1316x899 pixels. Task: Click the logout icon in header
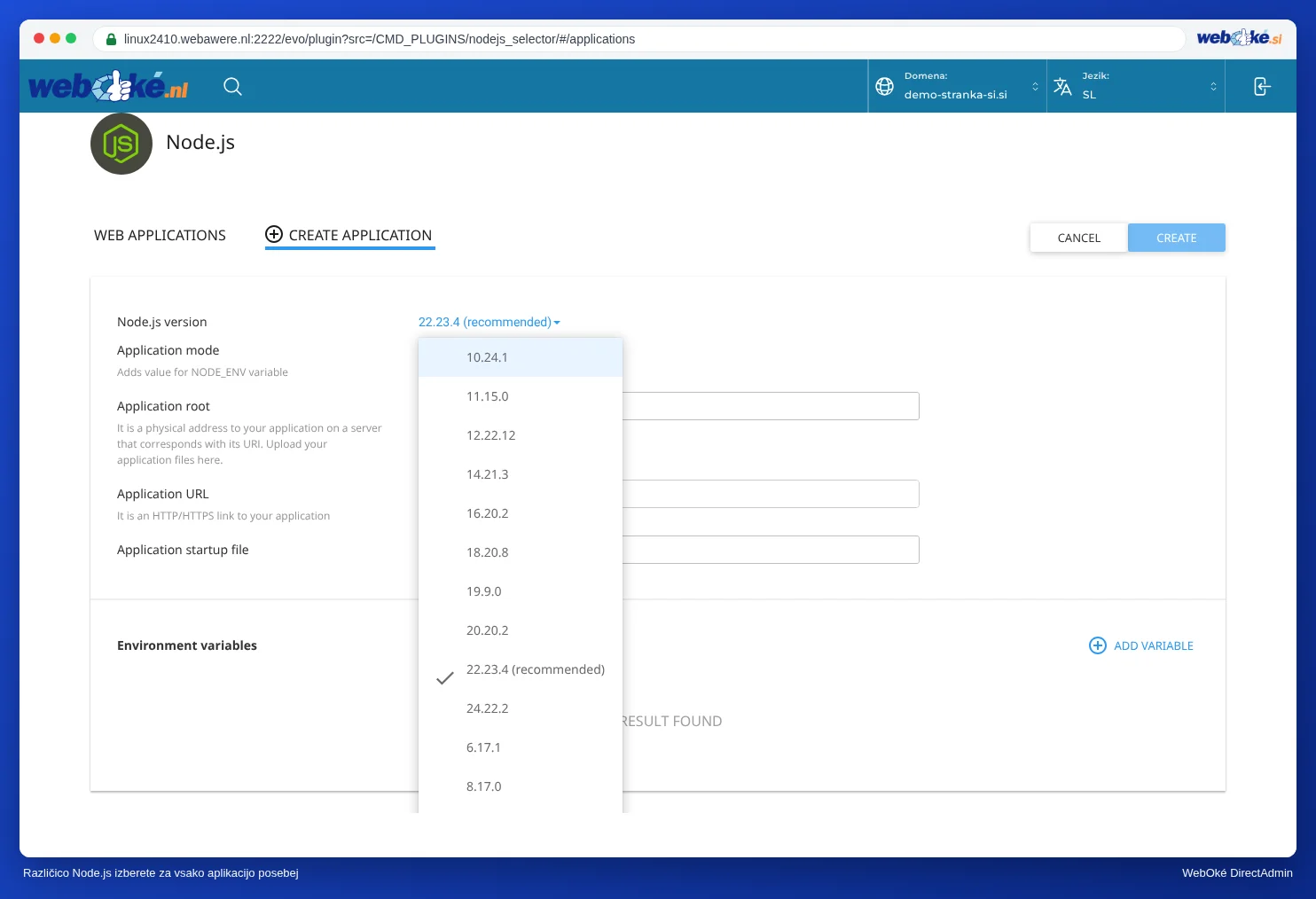pos(1262,86)
